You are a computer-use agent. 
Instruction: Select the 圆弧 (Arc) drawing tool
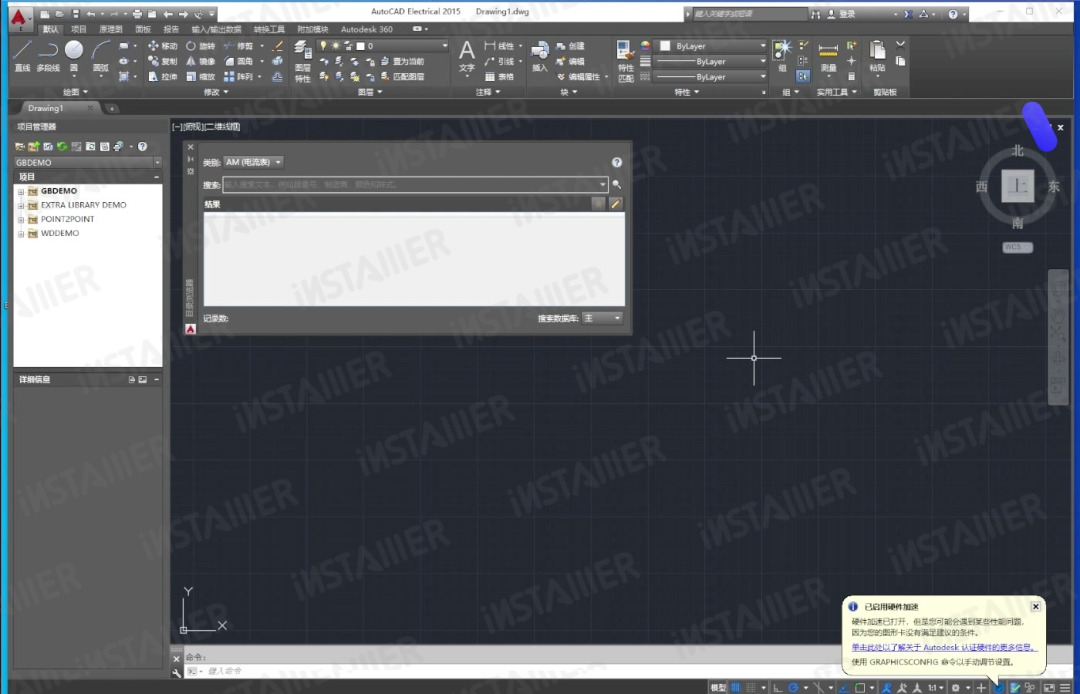point(101,55)
